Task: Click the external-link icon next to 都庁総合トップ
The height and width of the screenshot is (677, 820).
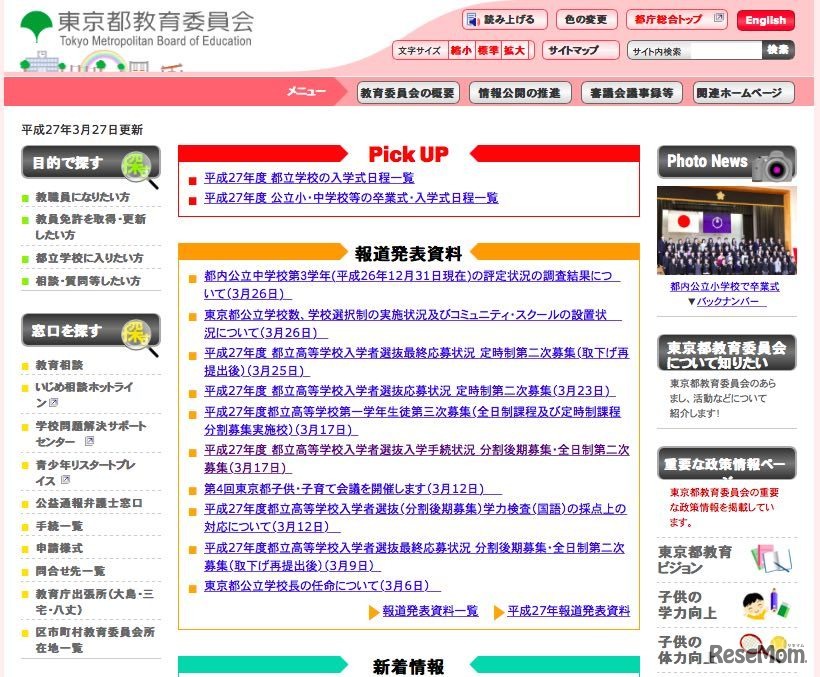Action: 718,18
